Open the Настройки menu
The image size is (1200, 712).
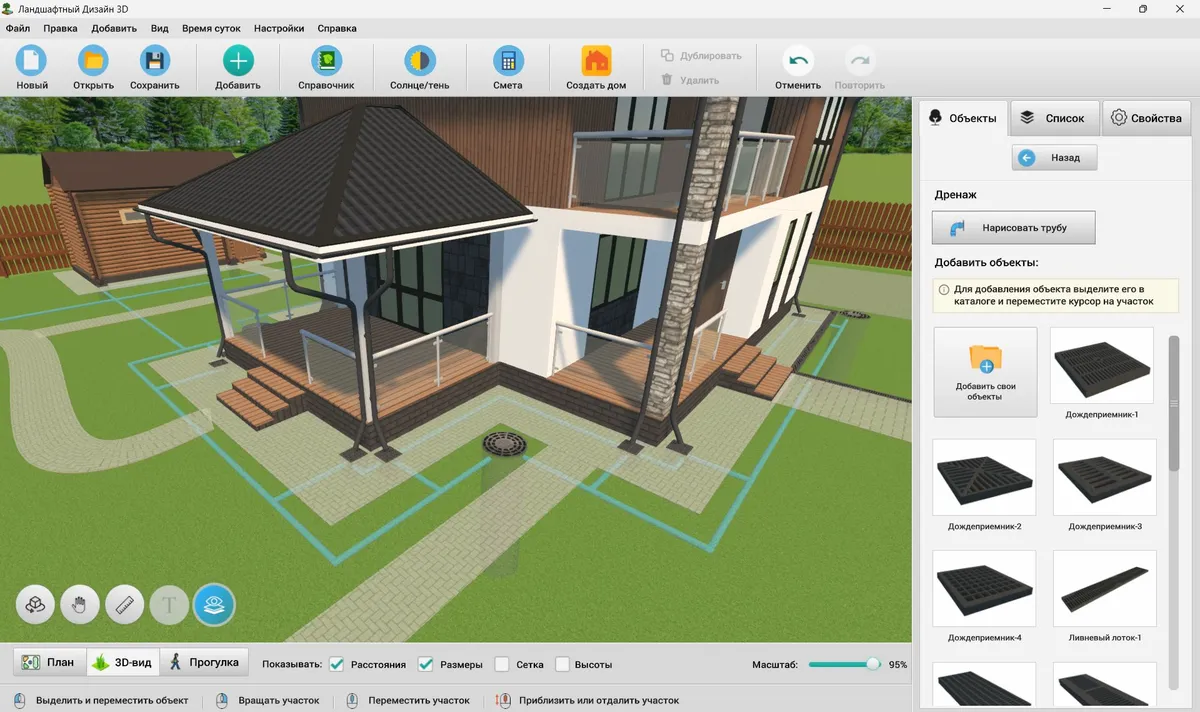pyautogui.click(x=279, y=29)
